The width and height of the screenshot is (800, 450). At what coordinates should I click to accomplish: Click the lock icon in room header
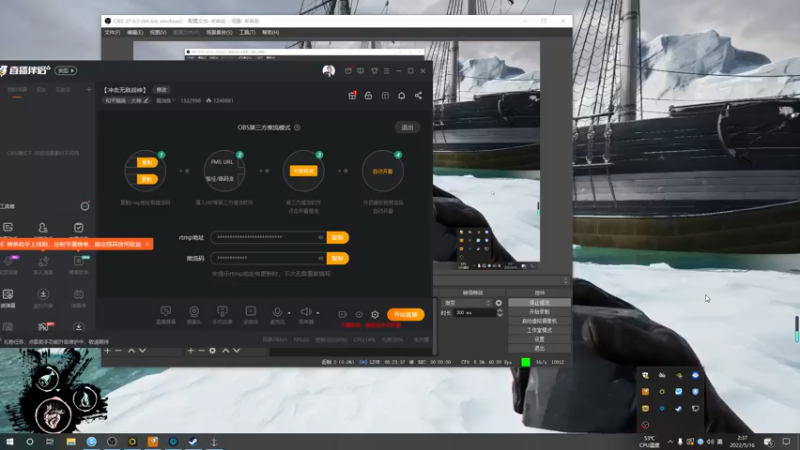pyautogui.click(x=368, y=95)
